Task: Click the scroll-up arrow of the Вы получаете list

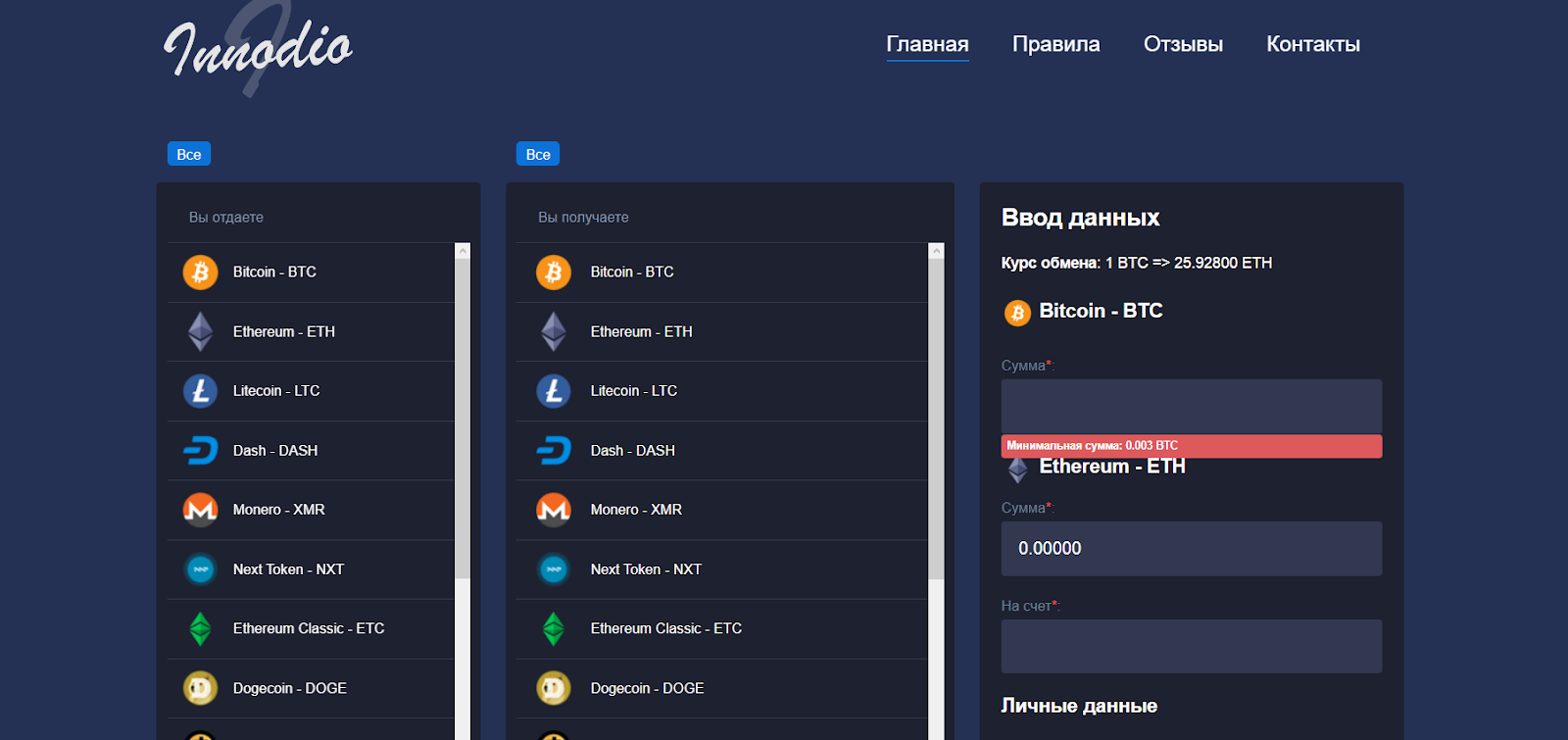Action: pos(936,251)
